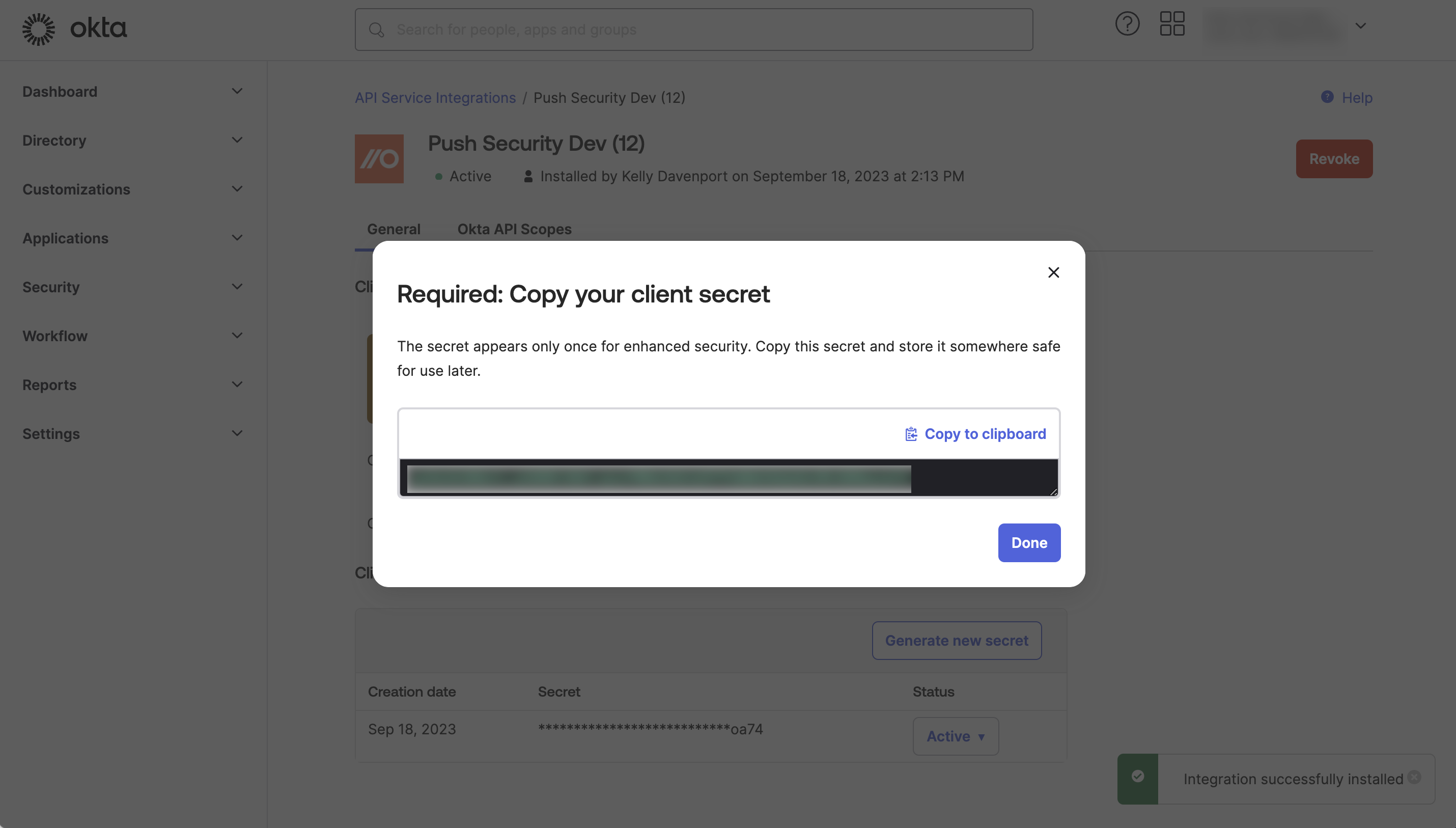1456x828 pixels.
Task: Expand the Dashboard navigation section
Action: tap(236, 91)
